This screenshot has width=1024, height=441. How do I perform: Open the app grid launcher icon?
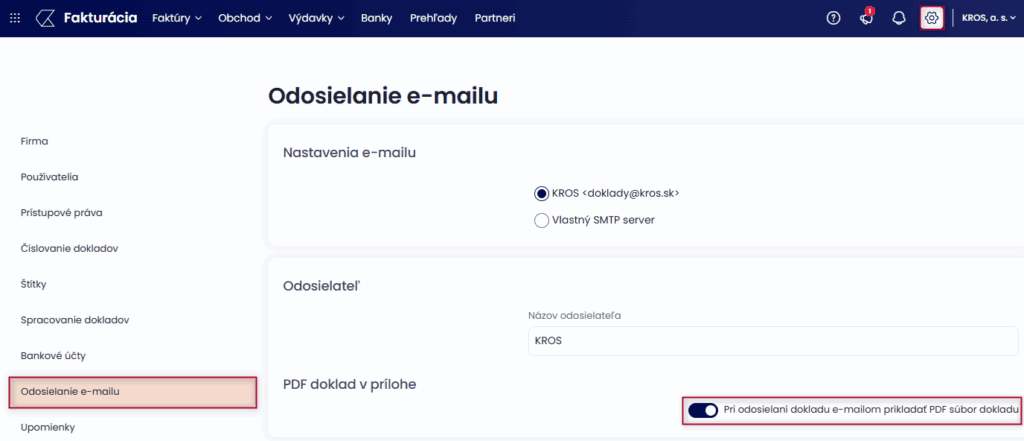coord(14,18)
